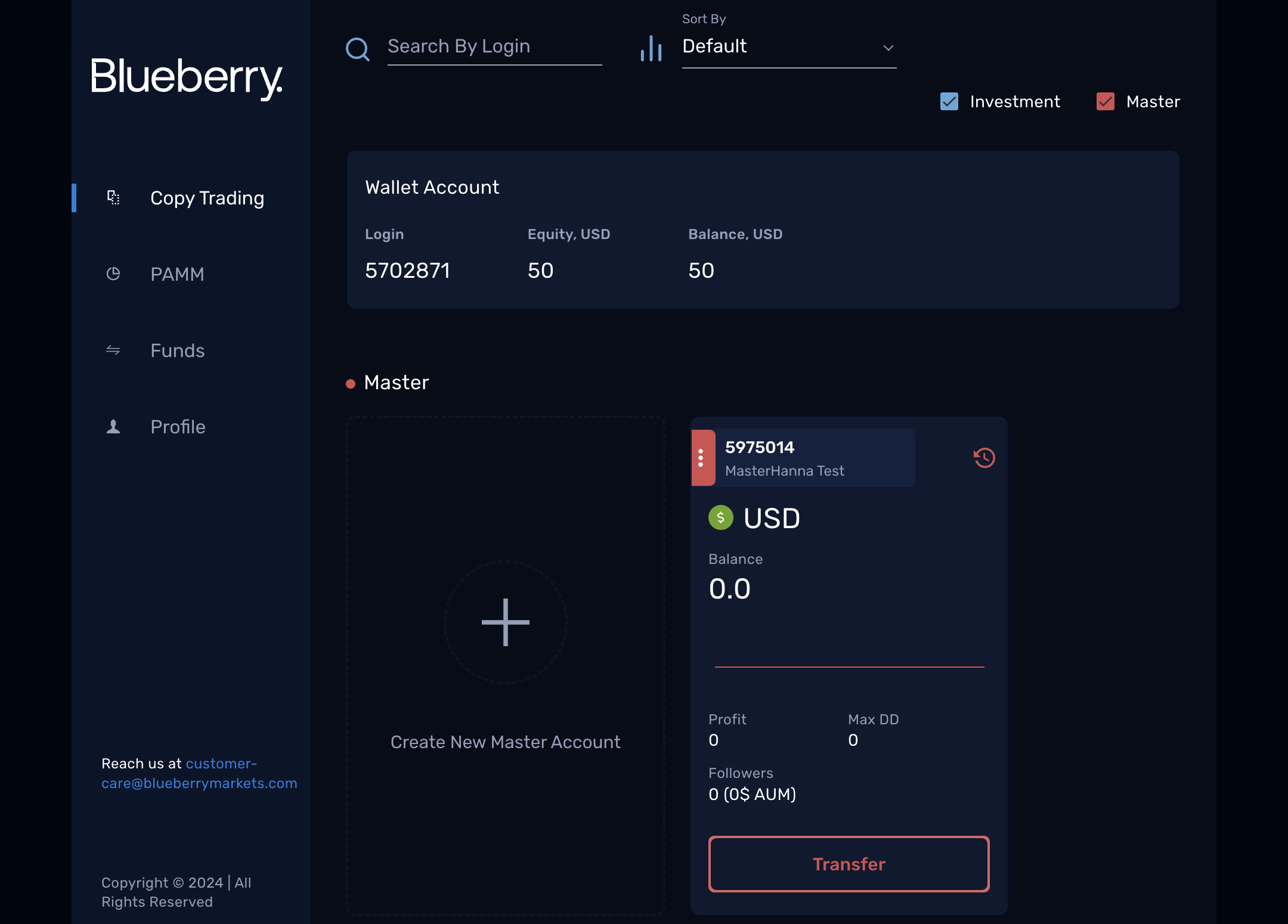Open the Sort By Default dropdown

coord(789,46)
